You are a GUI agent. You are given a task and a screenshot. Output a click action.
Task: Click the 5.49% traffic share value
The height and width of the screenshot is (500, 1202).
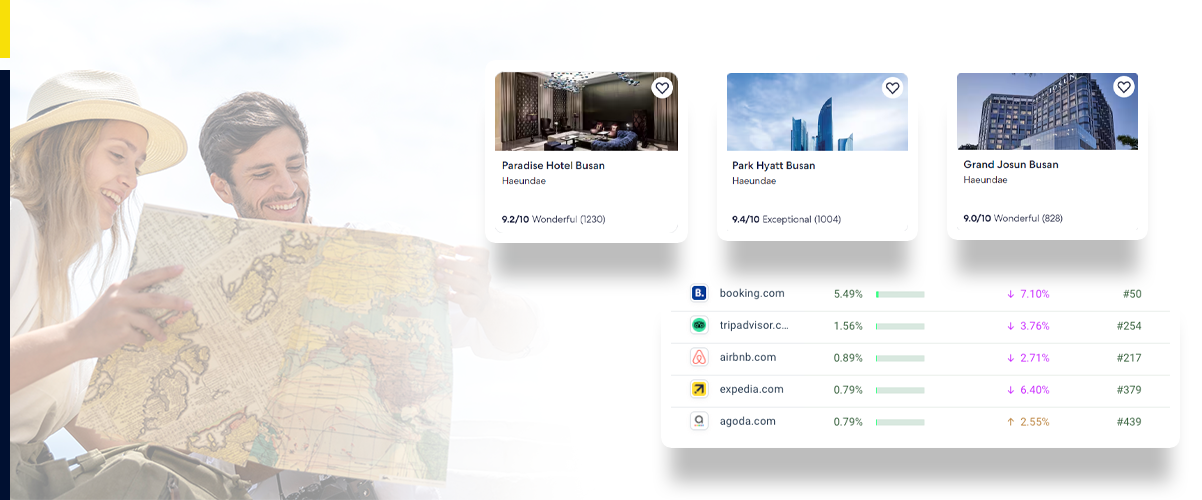click(x=848, y=294)
